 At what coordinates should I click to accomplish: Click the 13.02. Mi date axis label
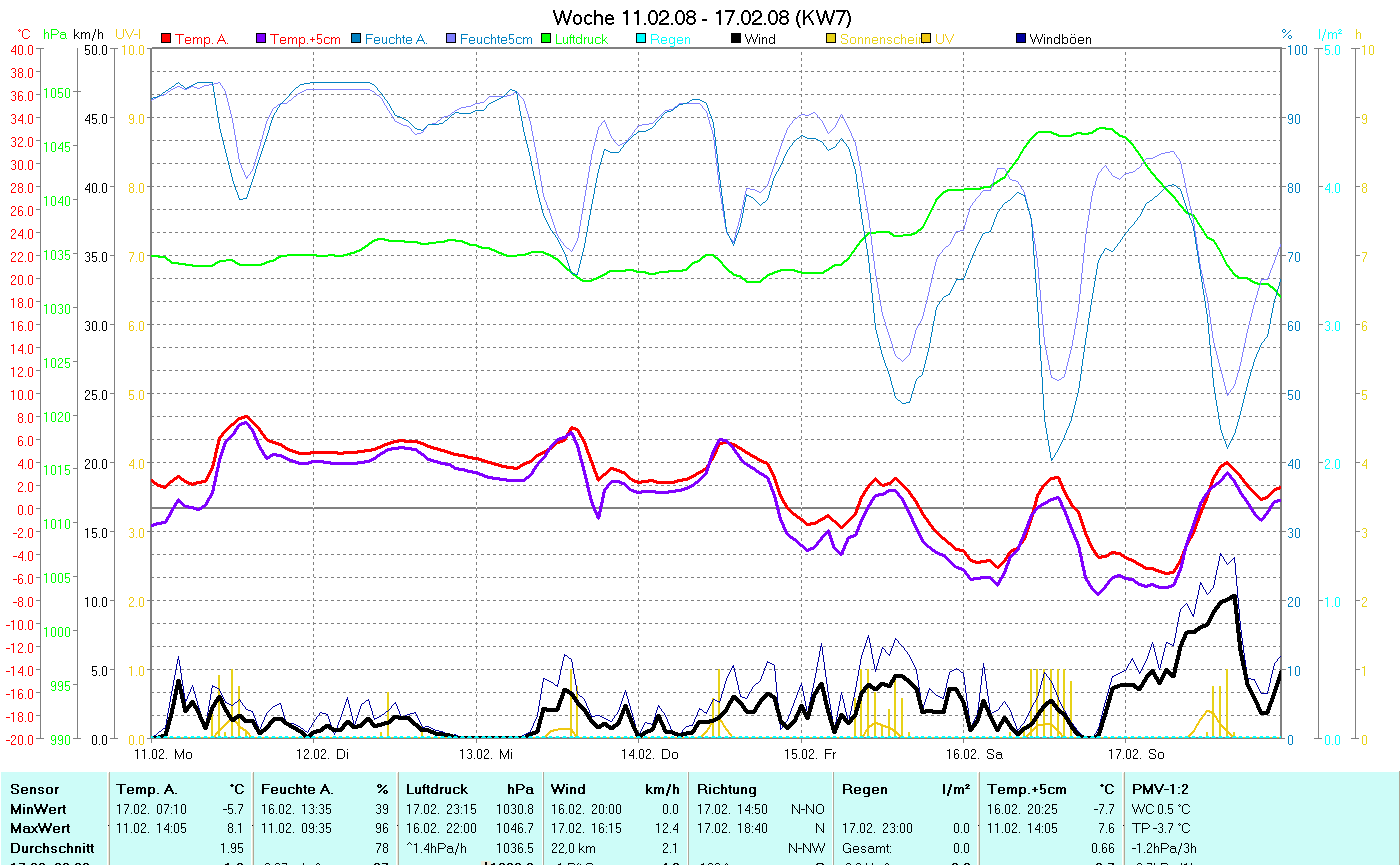click(485, 754)
